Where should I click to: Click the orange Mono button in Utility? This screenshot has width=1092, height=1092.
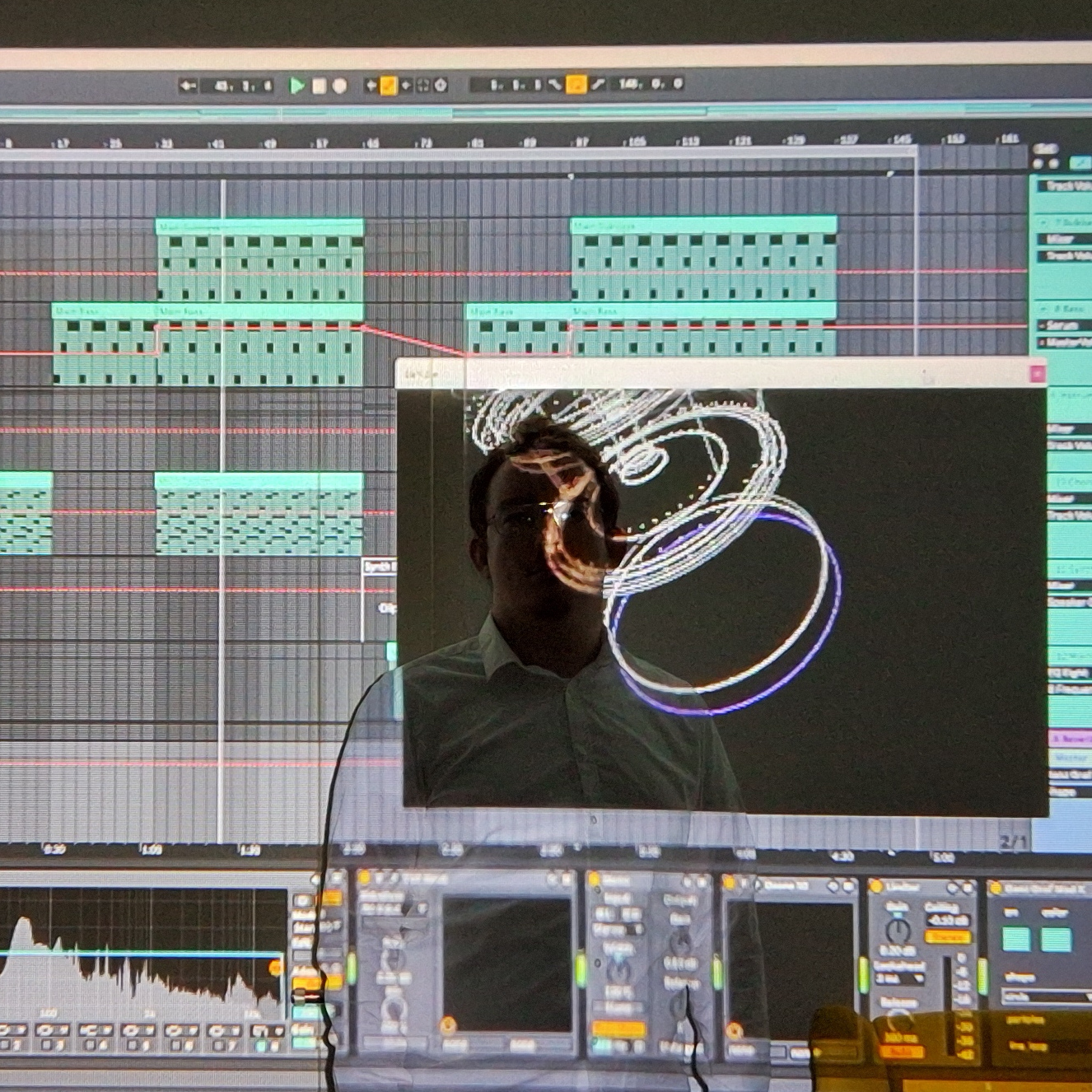(618, 1029)
